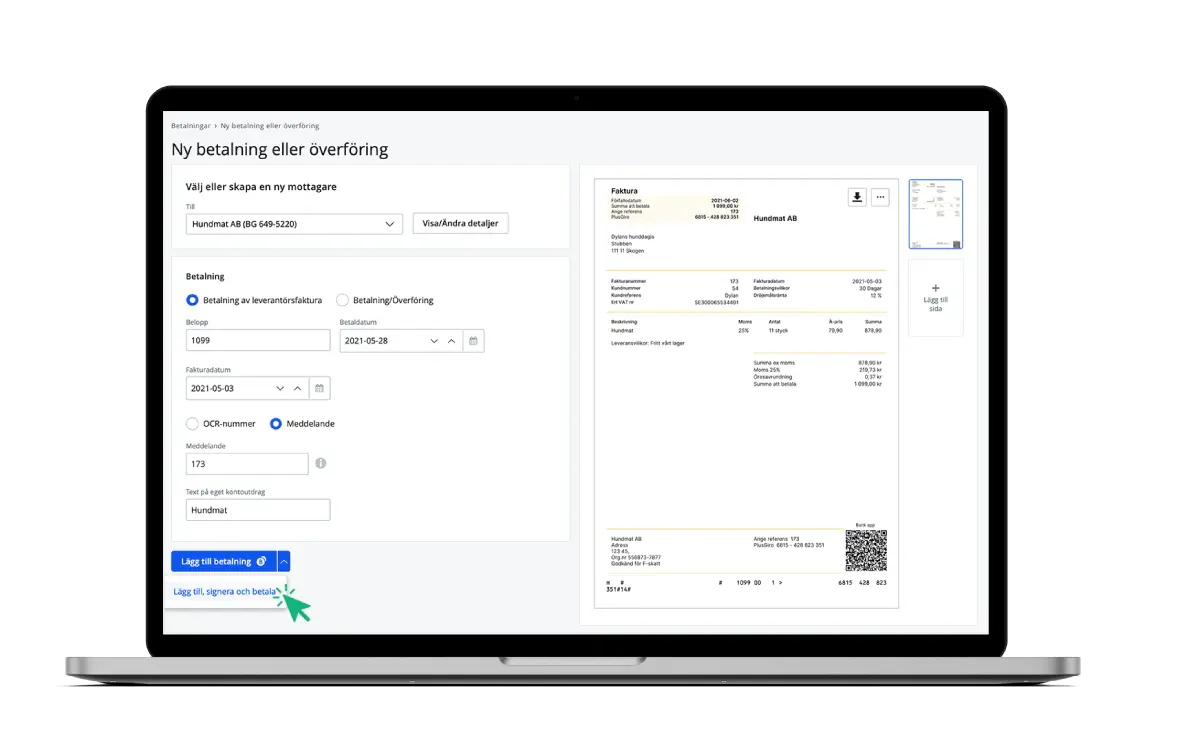Image resolution: width=1200 pixels, height=755 pixels.
Task: Open the Till recipient dropdown
Action: 294,224
